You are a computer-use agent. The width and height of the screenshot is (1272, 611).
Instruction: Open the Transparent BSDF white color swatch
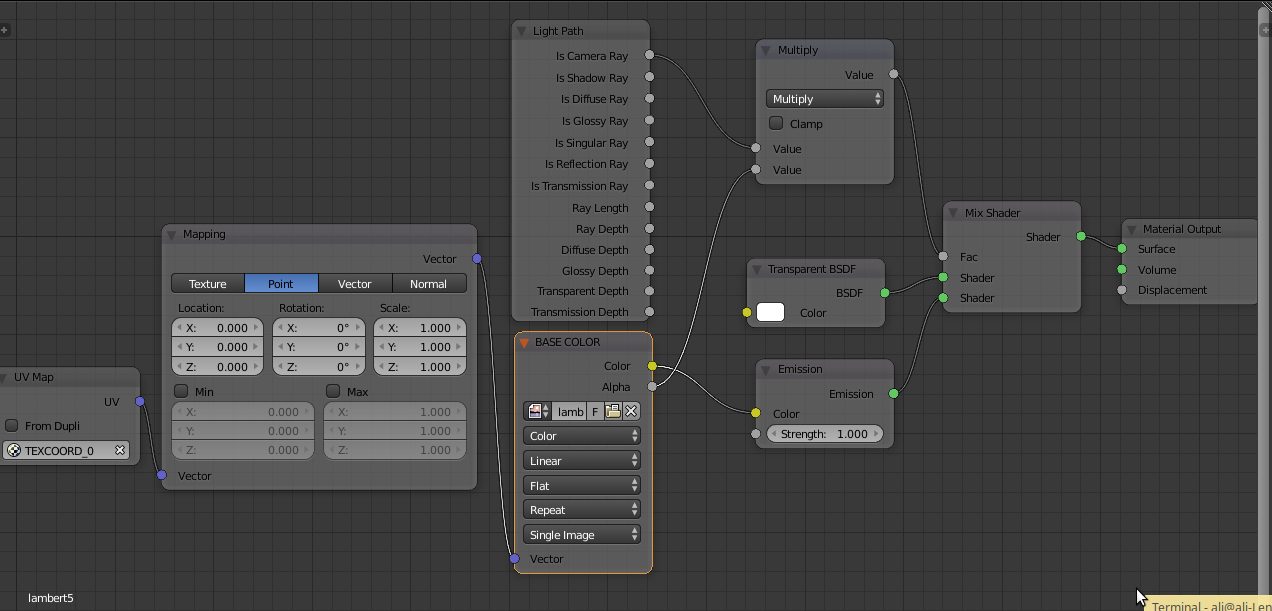click(771, 312)
